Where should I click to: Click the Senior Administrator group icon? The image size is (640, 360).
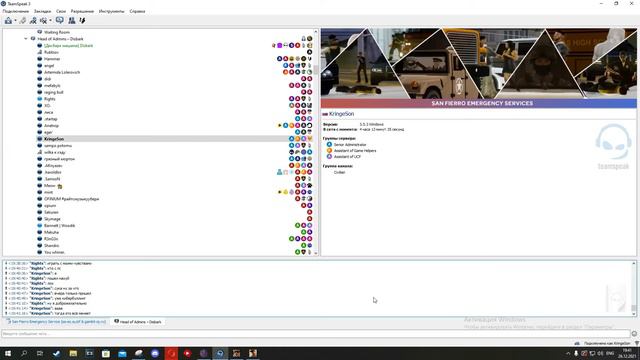(x=329, y=144)
